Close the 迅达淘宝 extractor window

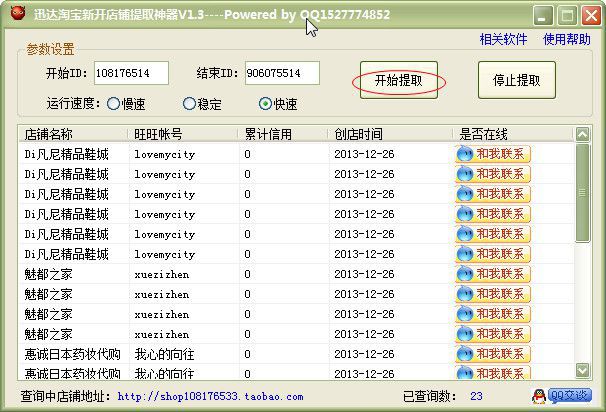tap(592, 16)
